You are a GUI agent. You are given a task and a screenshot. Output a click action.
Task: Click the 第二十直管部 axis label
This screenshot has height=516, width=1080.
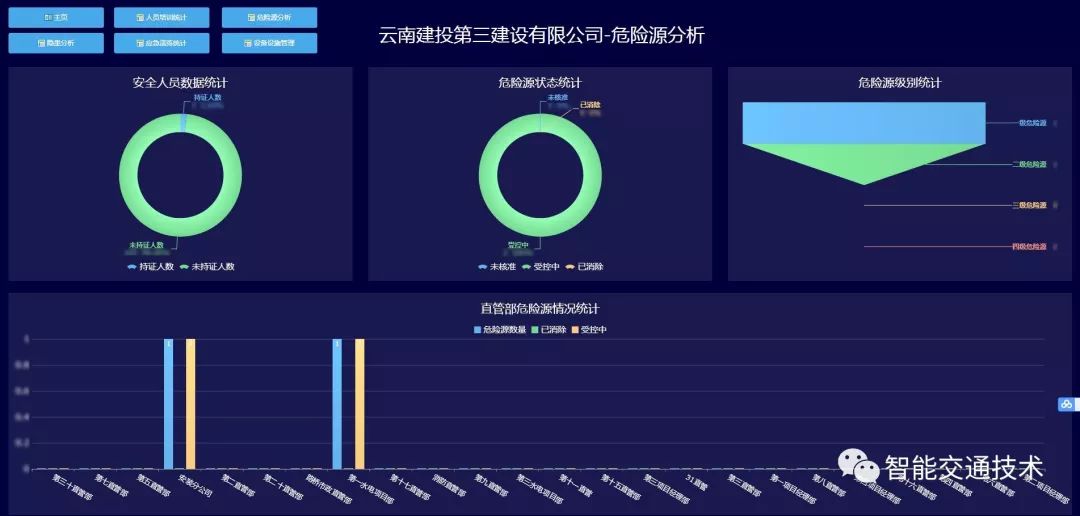[283, 486]
